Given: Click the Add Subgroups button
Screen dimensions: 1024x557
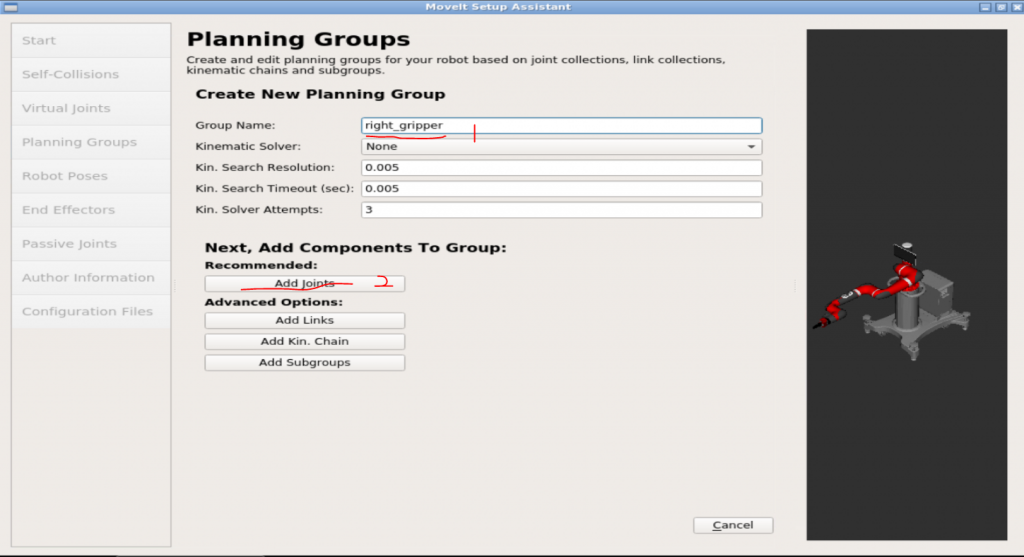Looking at the screenshot, I should pos(304,363).
